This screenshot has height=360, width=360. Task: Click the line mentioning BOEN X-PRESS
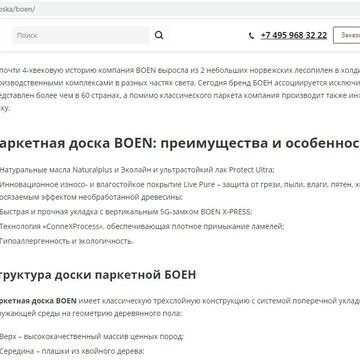point(126,212)
